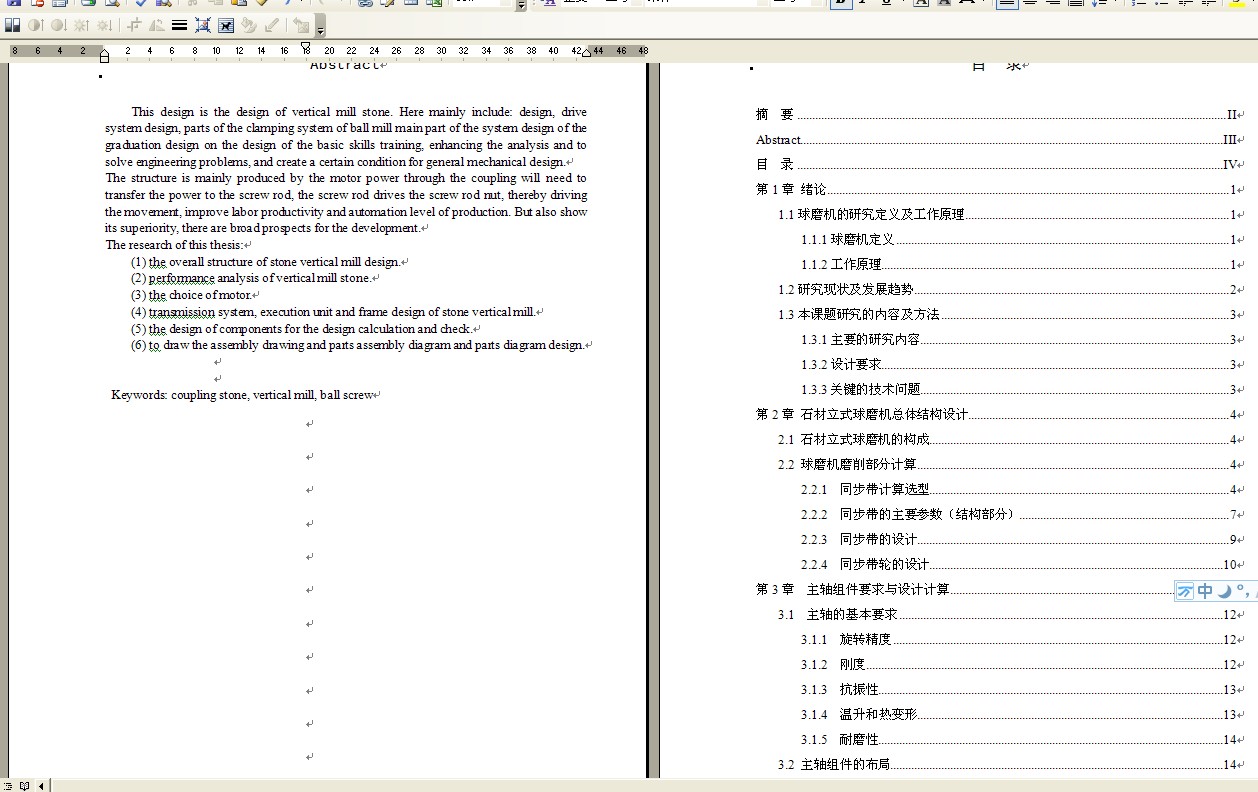Toggle IME half/full width moon icon
This screenshot has height=792, width=1258.
tap(1223, 591)
